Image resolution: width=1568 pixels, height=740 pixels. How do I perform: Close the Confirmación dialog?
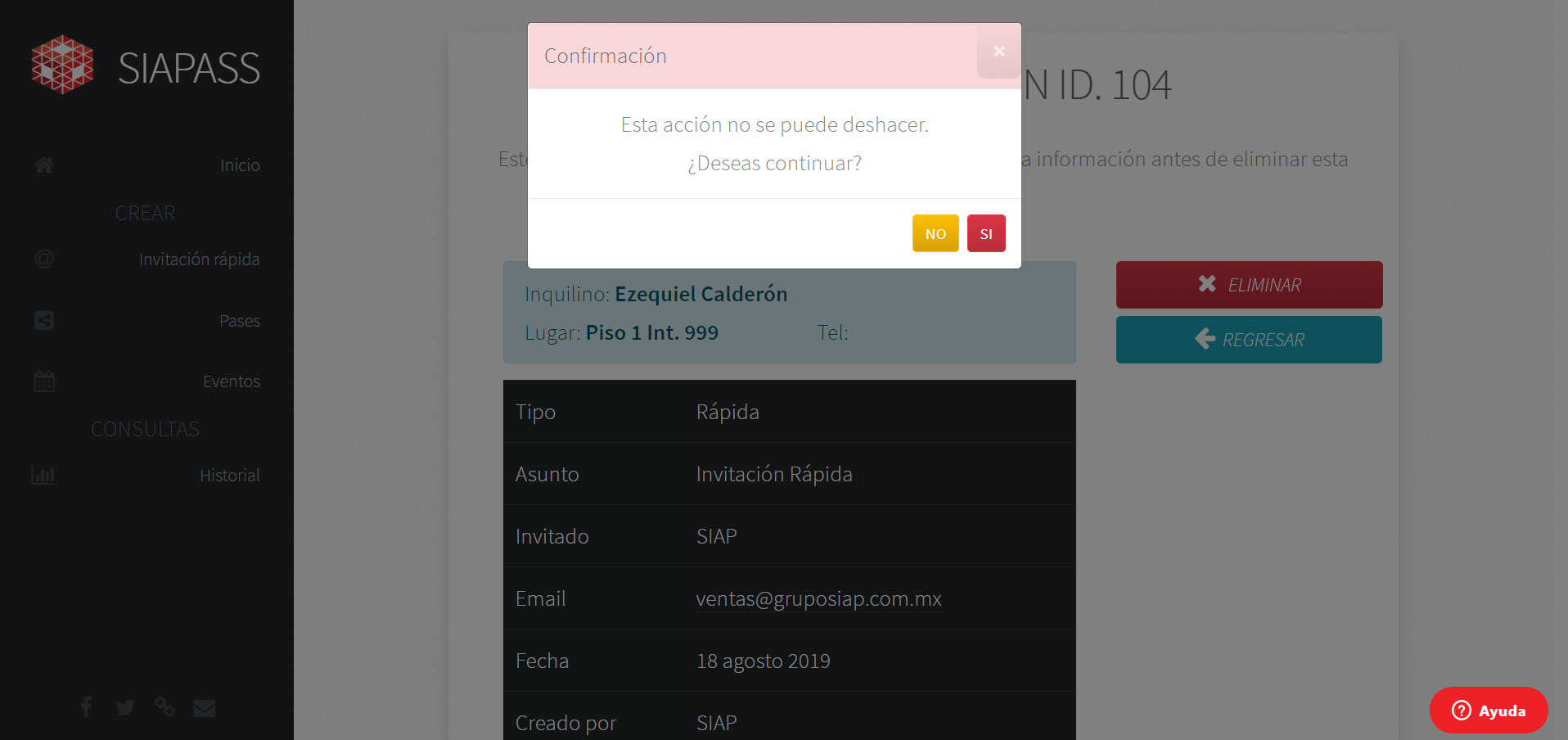(998, 52)
